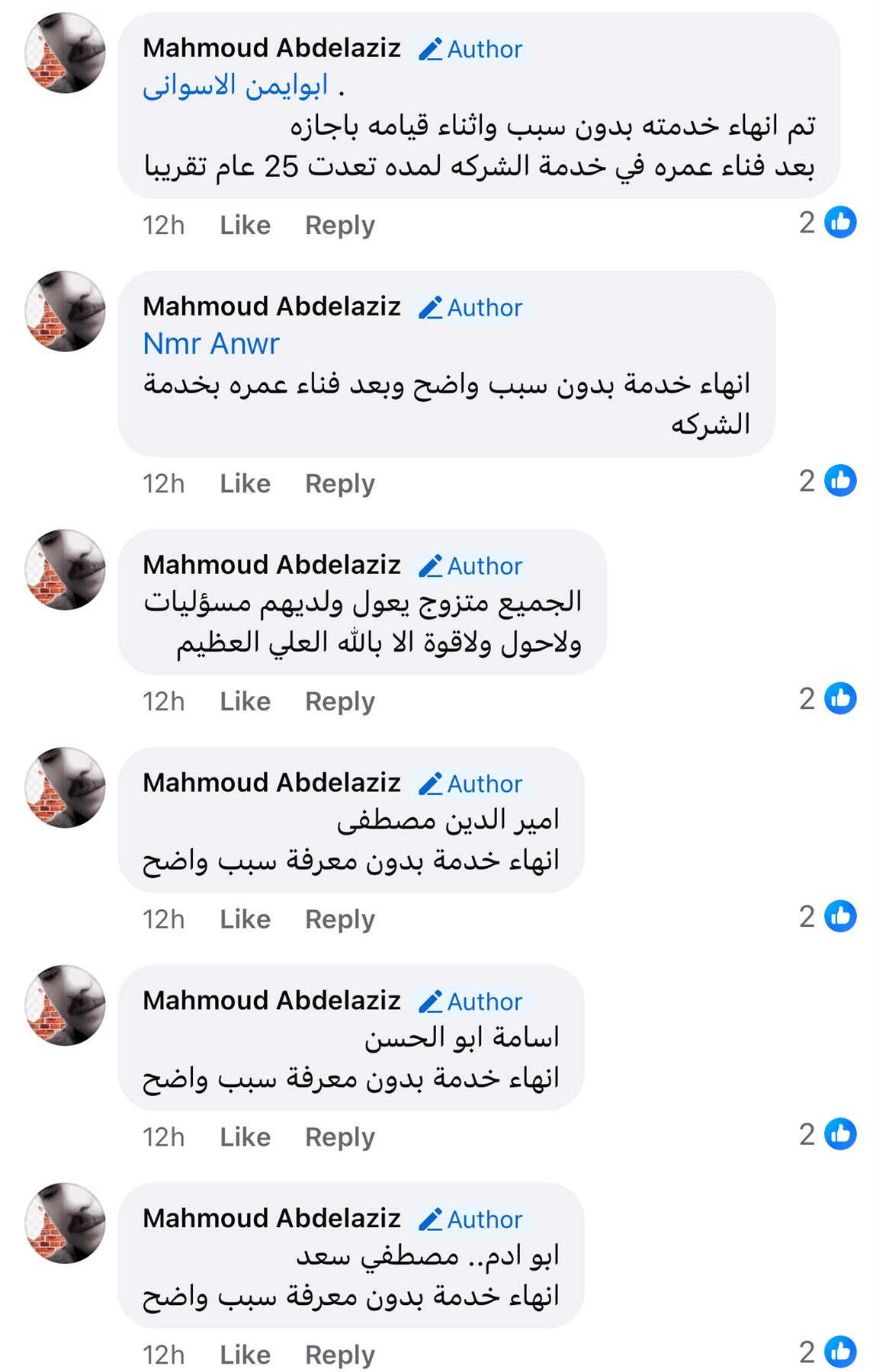Click the Author pencil badge on the الجميع متزوج comment
873x1372 pixels.
[470, 566]
